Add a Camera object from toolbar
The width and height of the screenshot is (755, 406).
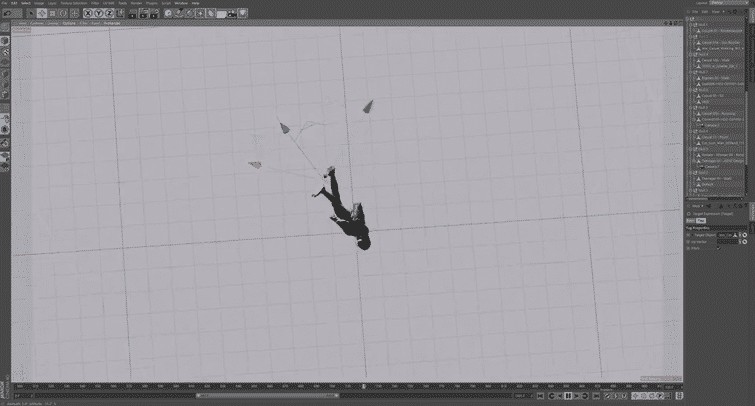[232, 13]
